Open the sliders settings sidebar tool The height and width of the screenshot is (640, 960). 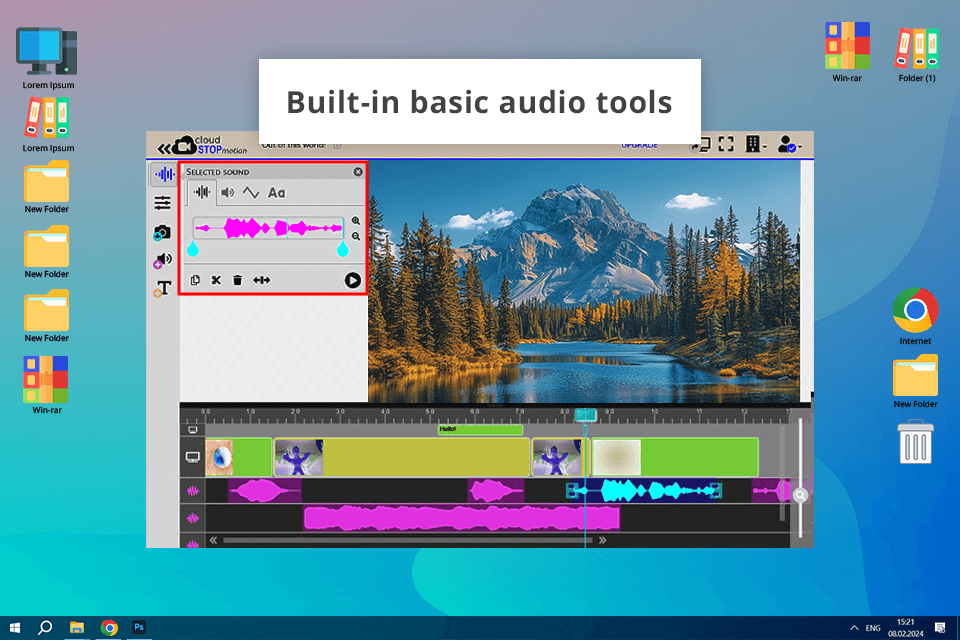coord(162,203)
